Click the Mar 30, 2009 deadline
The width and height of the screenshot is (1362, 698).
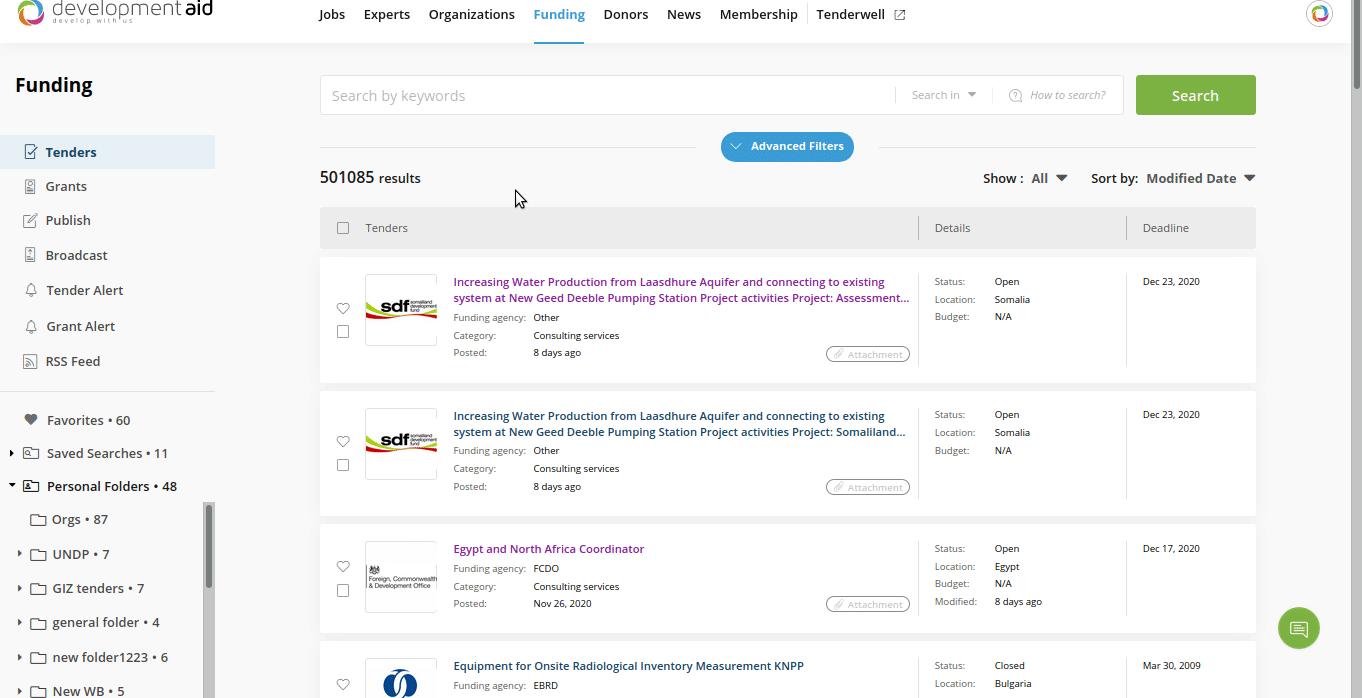point(1172,666)
